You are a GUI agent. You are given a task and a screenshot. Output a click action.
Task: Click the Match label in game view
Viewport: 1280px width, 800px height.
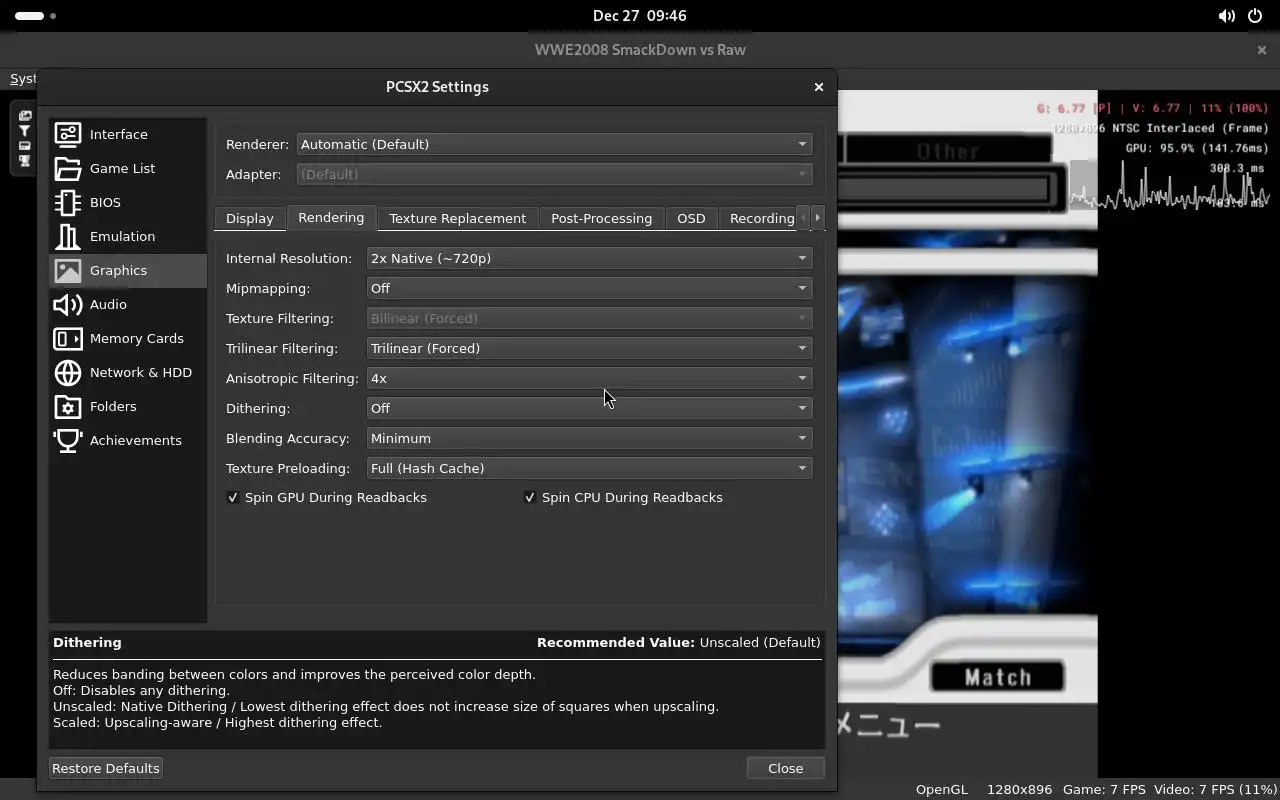[x=998, y=677]
